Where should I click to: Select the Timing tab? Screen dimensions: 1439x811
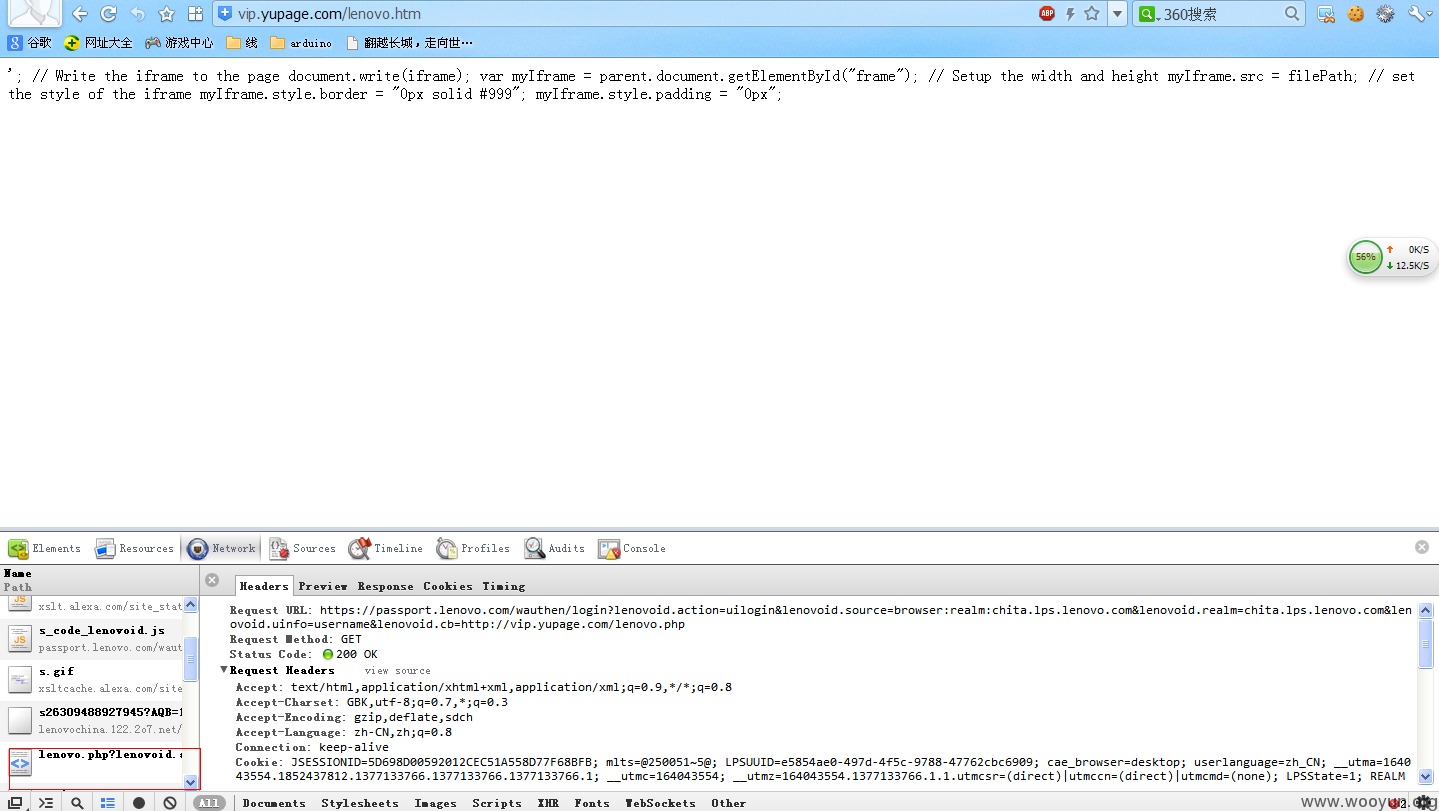[x=504, y=586]
